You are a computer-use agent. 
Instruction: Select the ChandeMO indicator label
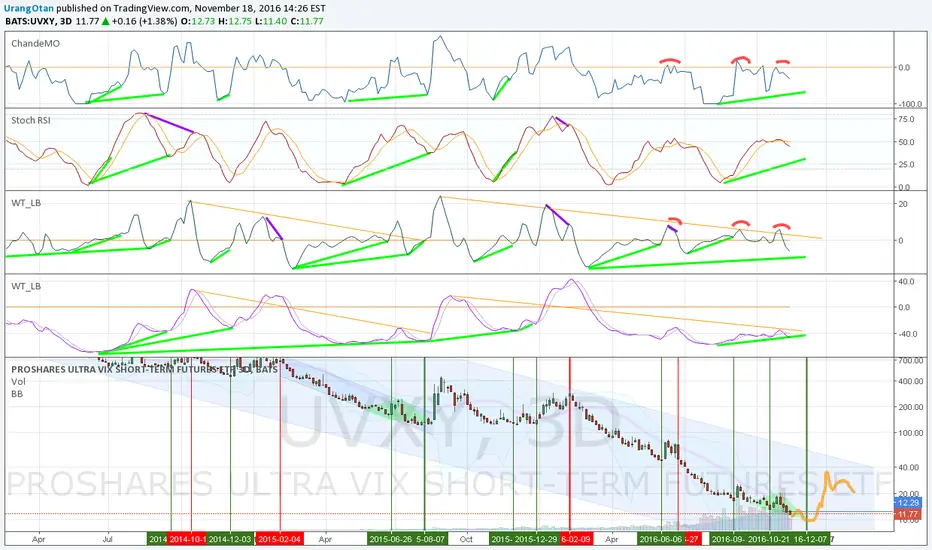35,43
